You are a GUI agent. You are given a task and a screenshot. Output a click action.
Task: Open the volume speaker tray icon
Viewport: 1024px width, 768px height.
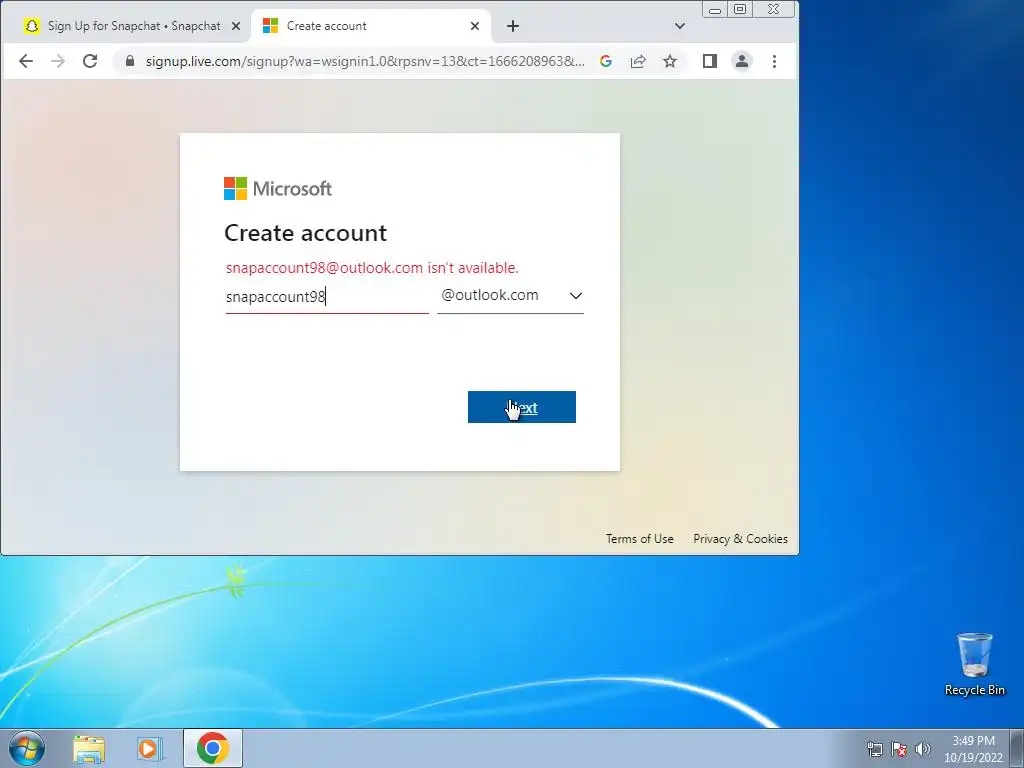pos(923,749)
